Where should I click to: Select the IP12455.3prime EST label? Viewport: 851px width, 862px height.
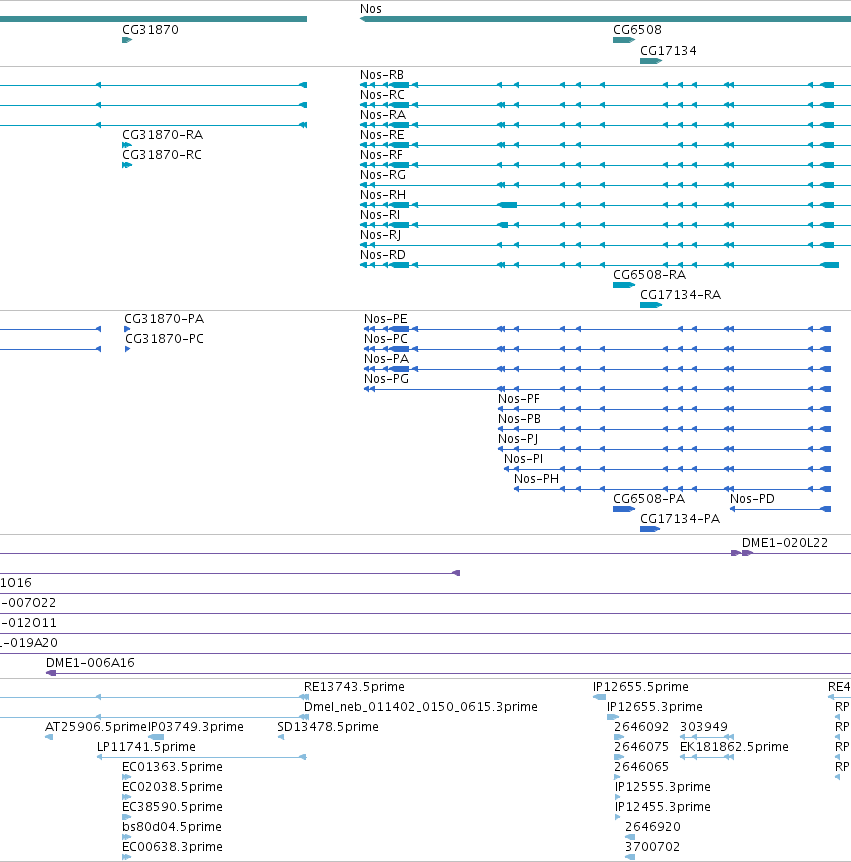pyautogui.click(x=662, y=806)
